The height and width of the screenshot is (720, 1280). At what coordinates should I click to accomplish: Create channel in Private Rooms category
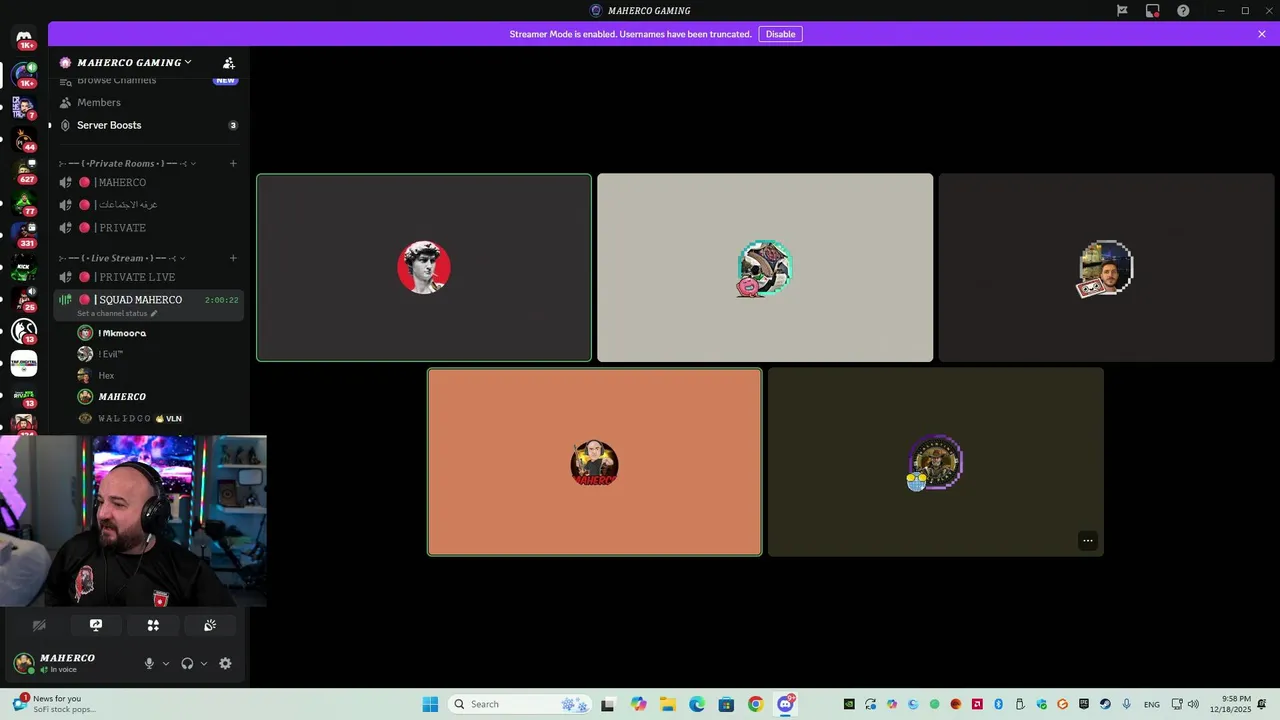coord(233,163)
